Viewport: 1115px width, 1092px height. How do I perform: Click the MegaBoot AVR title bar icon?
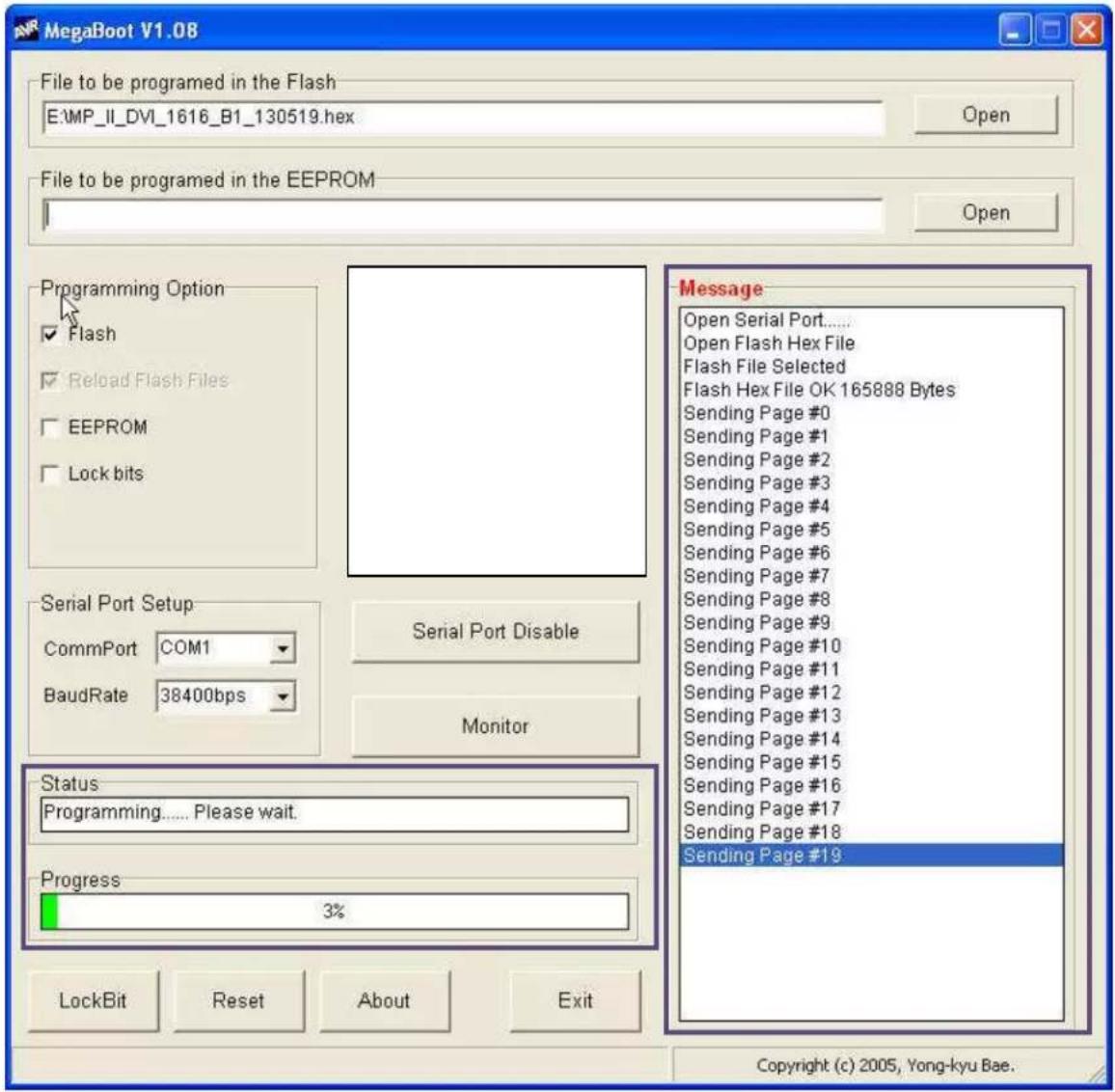click(x=26, y=31)
